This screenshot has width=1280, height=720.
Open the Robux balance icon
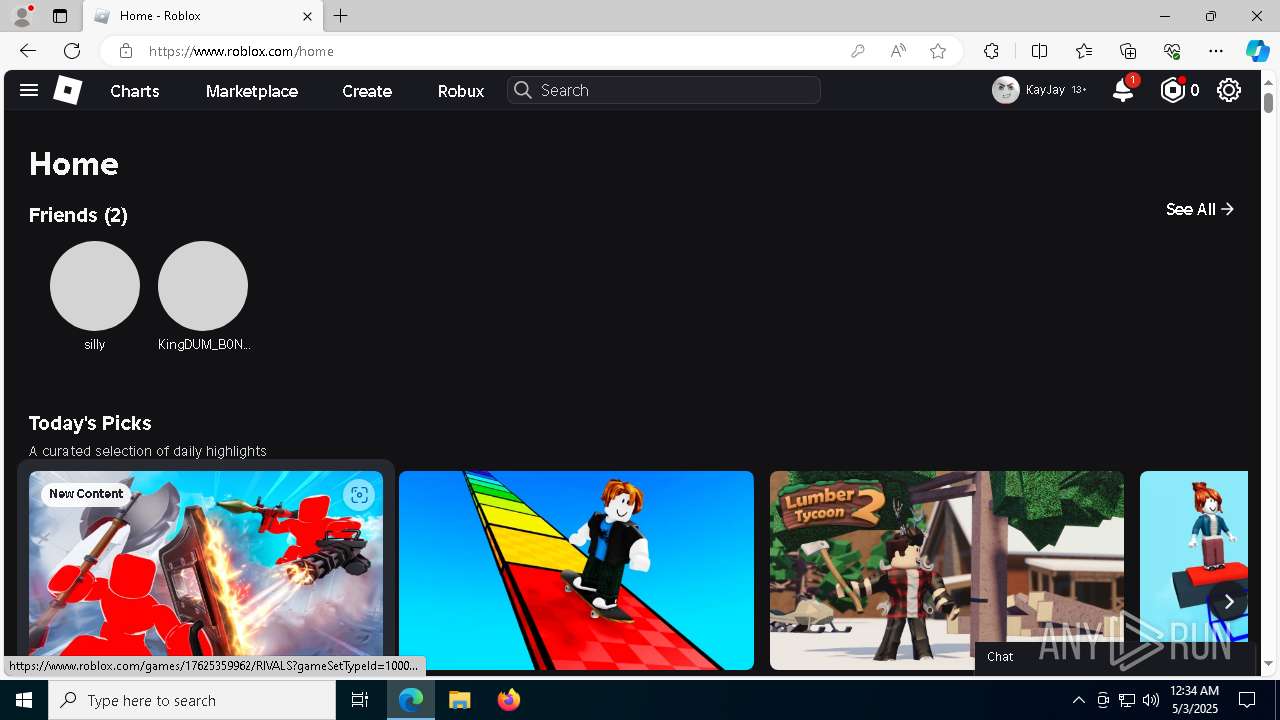[x=1172, y=90]
